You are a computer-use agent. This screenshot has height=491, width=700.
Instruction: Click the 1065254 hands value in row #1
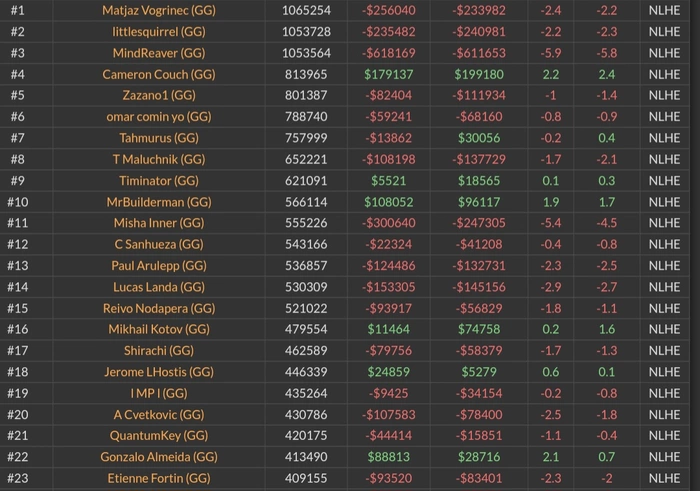point(306,11)
